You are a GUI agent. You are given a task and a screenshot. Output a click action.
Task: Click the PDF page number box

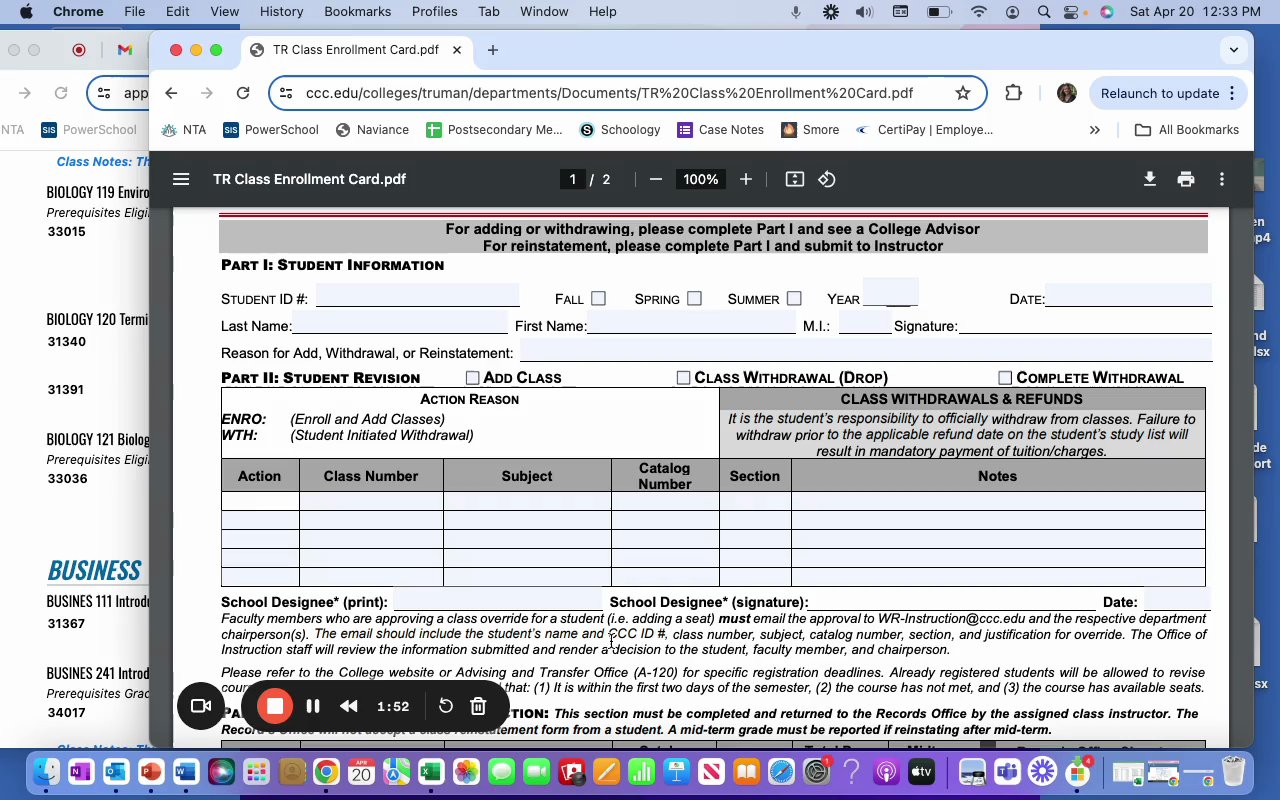(572, 179)
